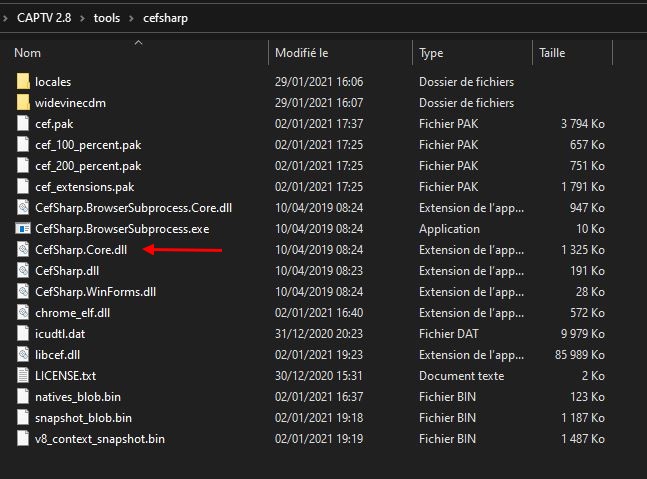Select file name CefSharp.BrowserSubprocess.Core.dll

pyautogui.click(x=133, y=208)
